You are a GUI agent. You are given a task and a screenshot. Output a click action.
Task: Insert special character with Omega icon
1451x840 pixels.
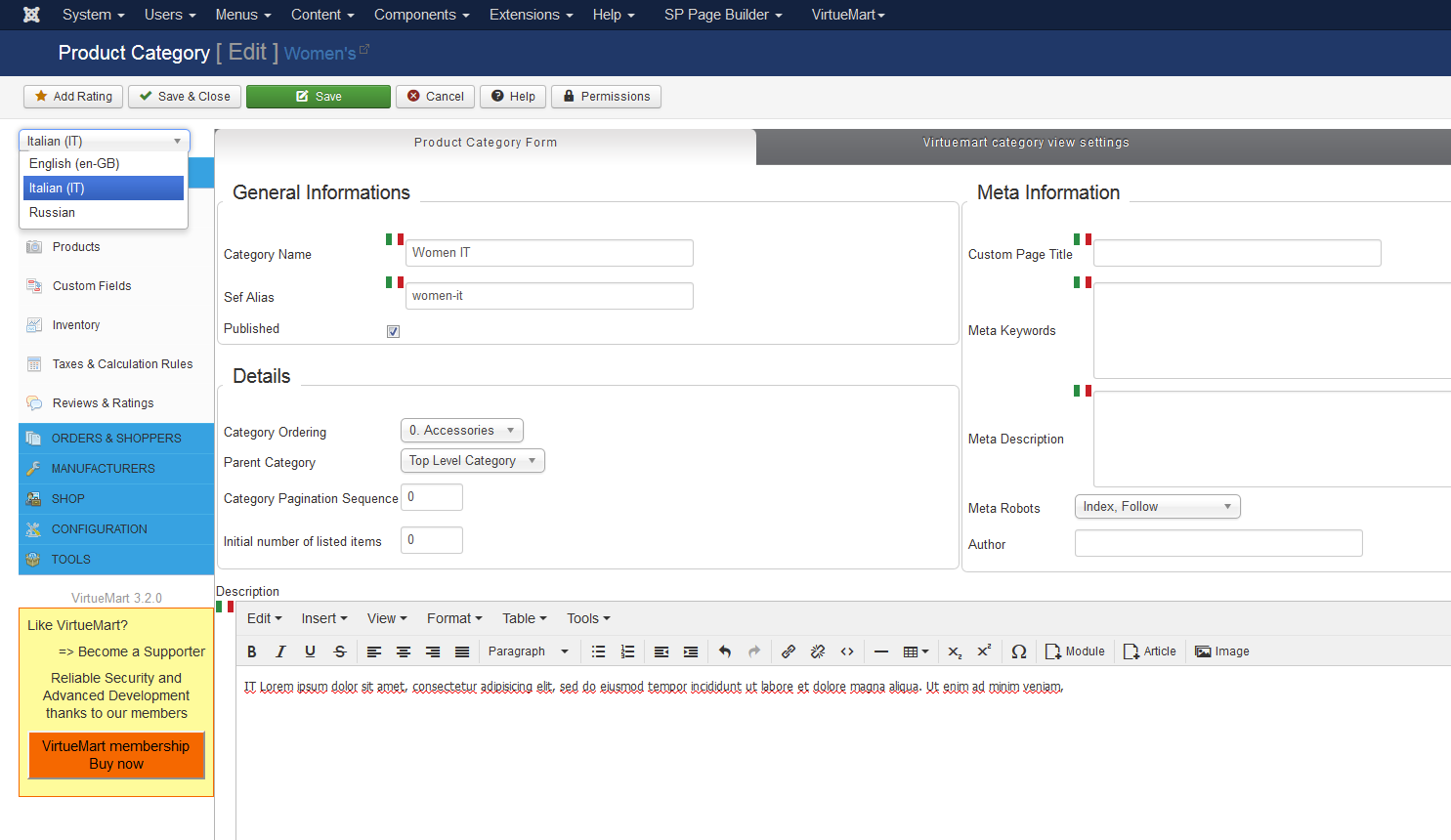coord(1018,651)
